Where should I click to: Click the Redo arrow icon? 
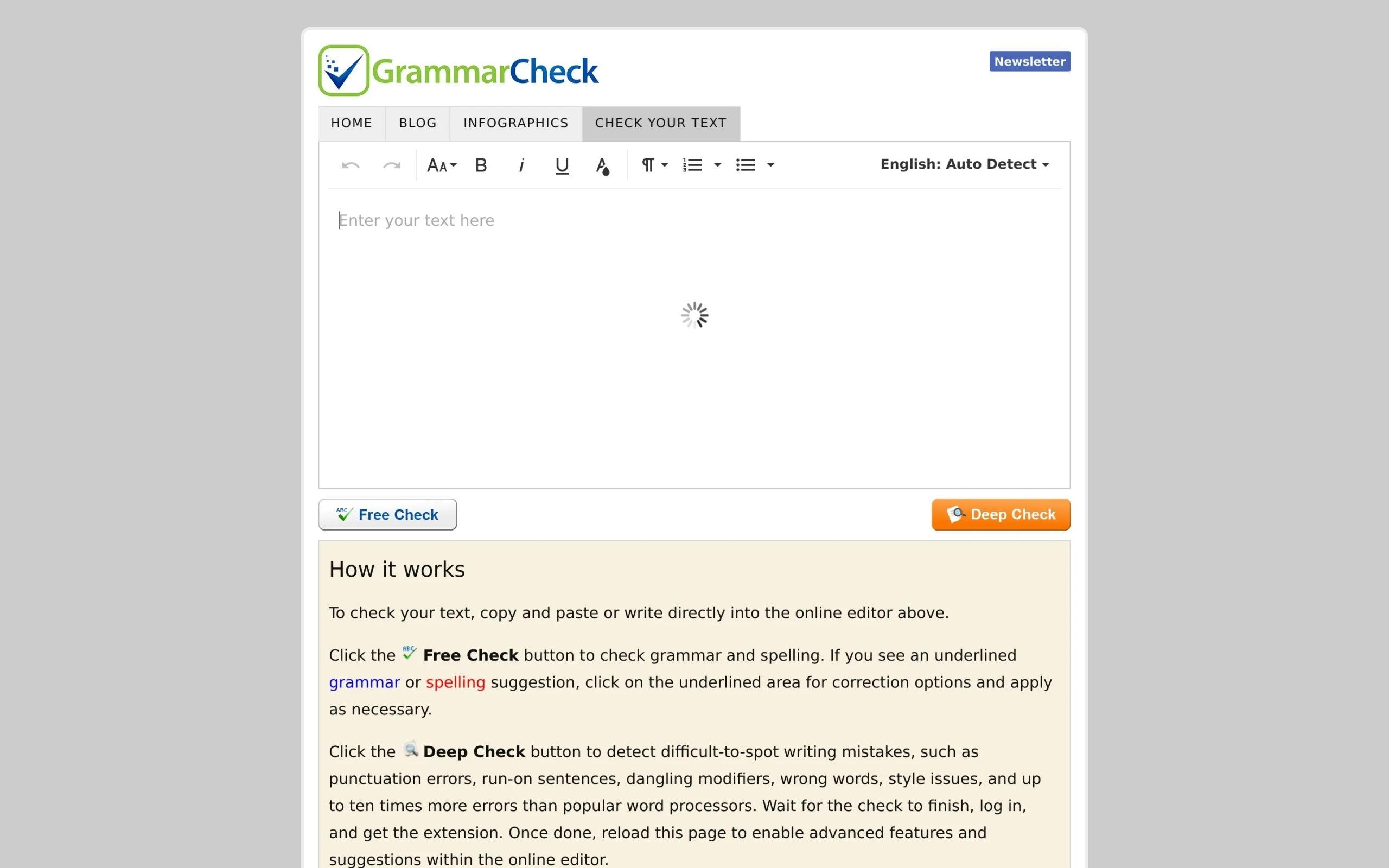pos(391,165)
